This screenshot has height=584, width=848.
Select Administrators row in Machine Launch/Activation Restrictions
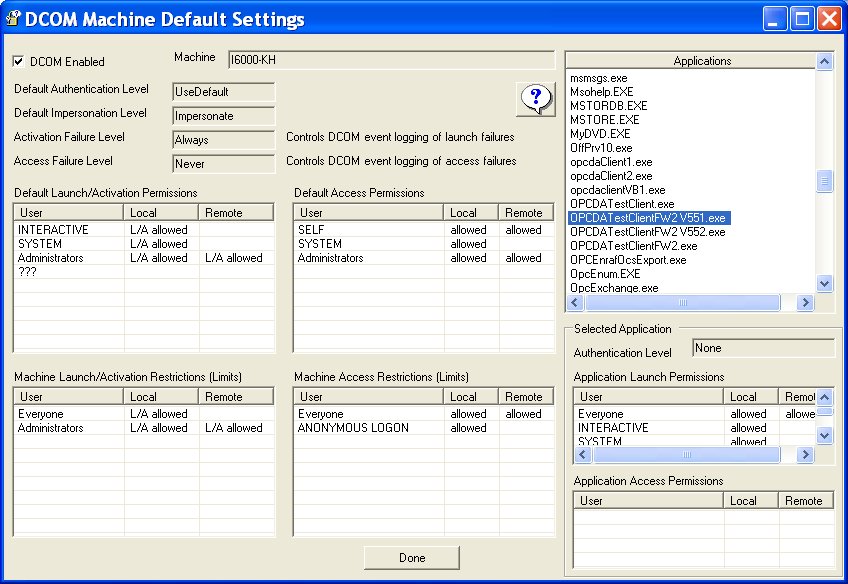[144, 428]
